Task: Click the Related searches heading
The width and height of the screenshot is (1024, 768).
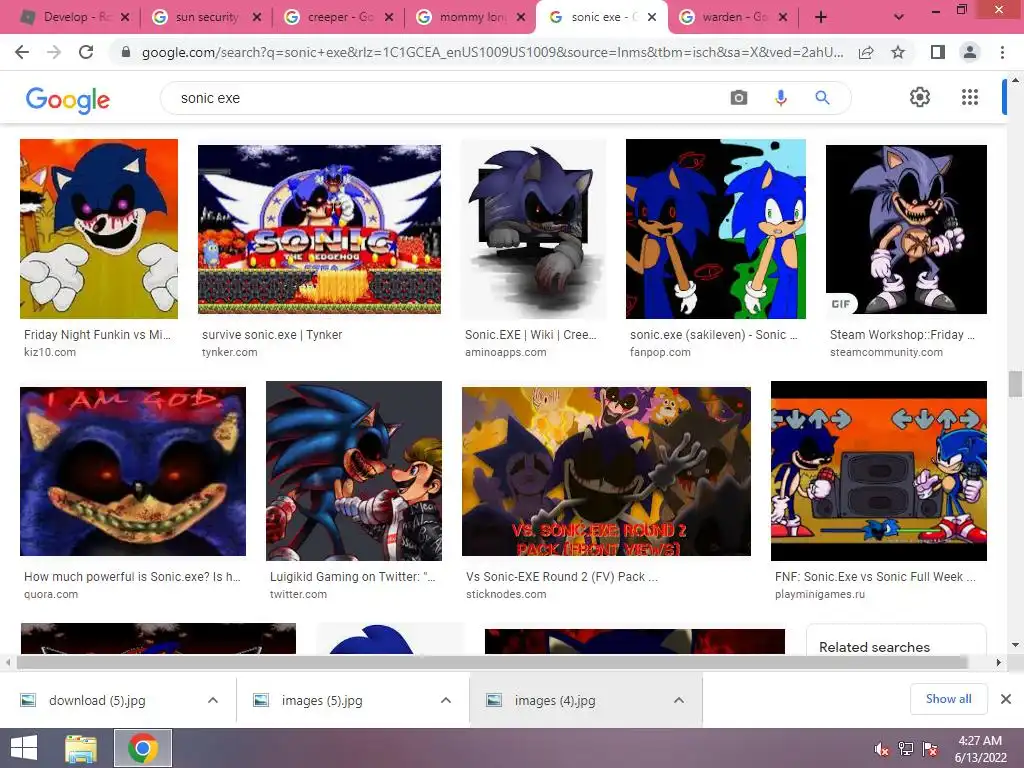Action: coord(874,647)
